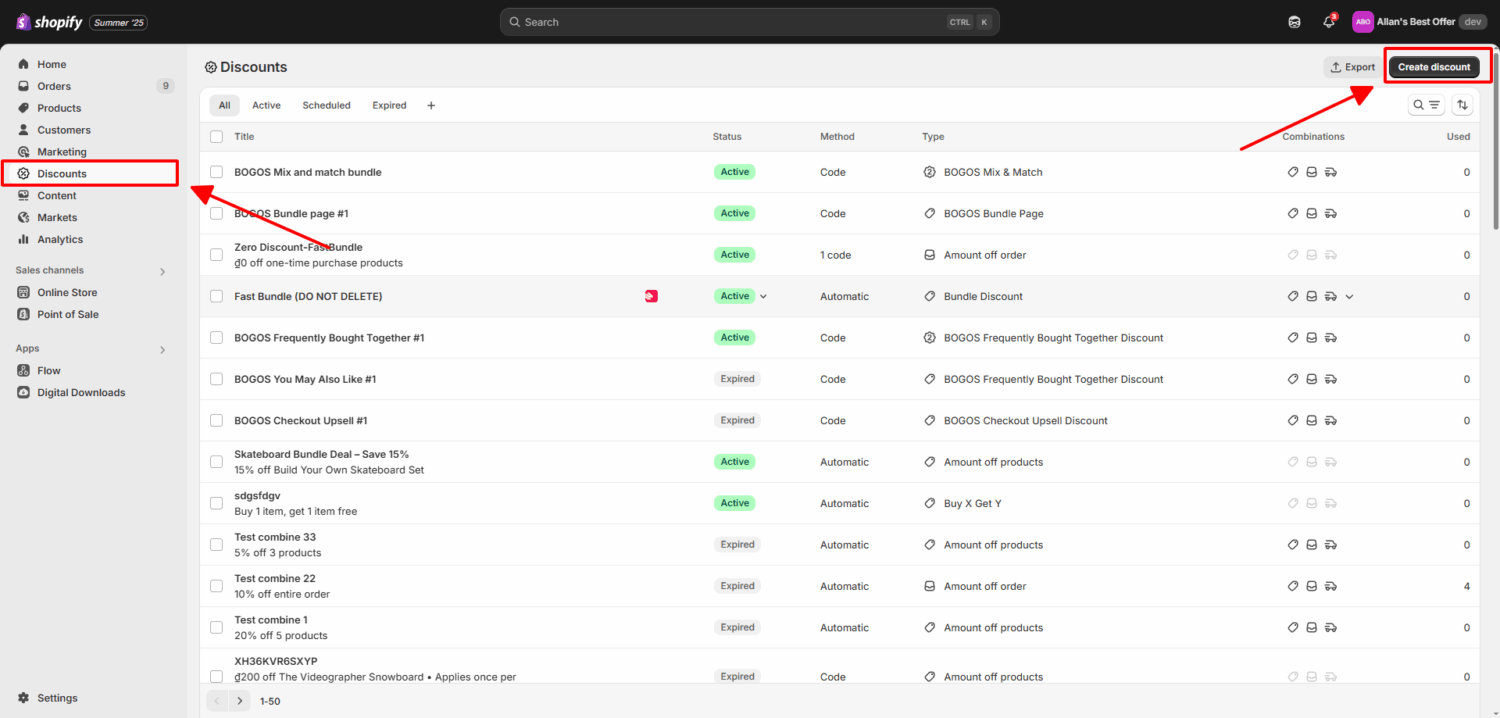Click order combination icon on BOGOS Bundle page #1 row

tap(1312, 214)
